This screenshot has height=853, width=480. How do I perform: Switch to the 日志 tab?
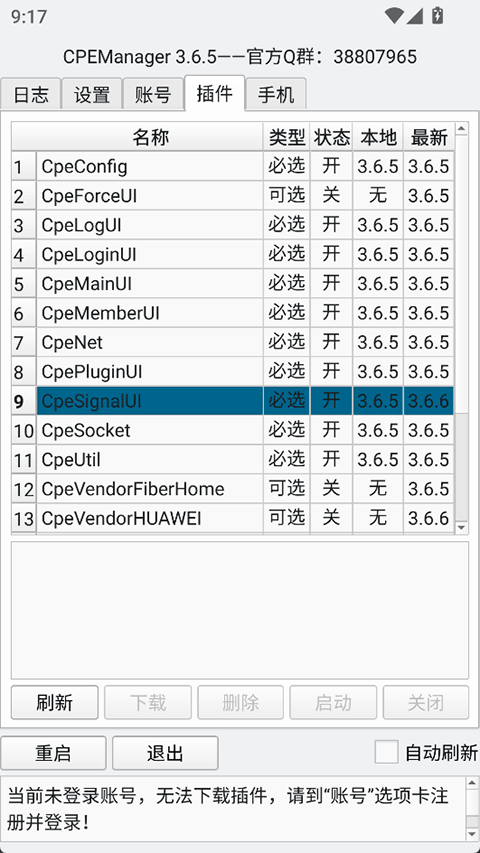[x=30, y=94]
